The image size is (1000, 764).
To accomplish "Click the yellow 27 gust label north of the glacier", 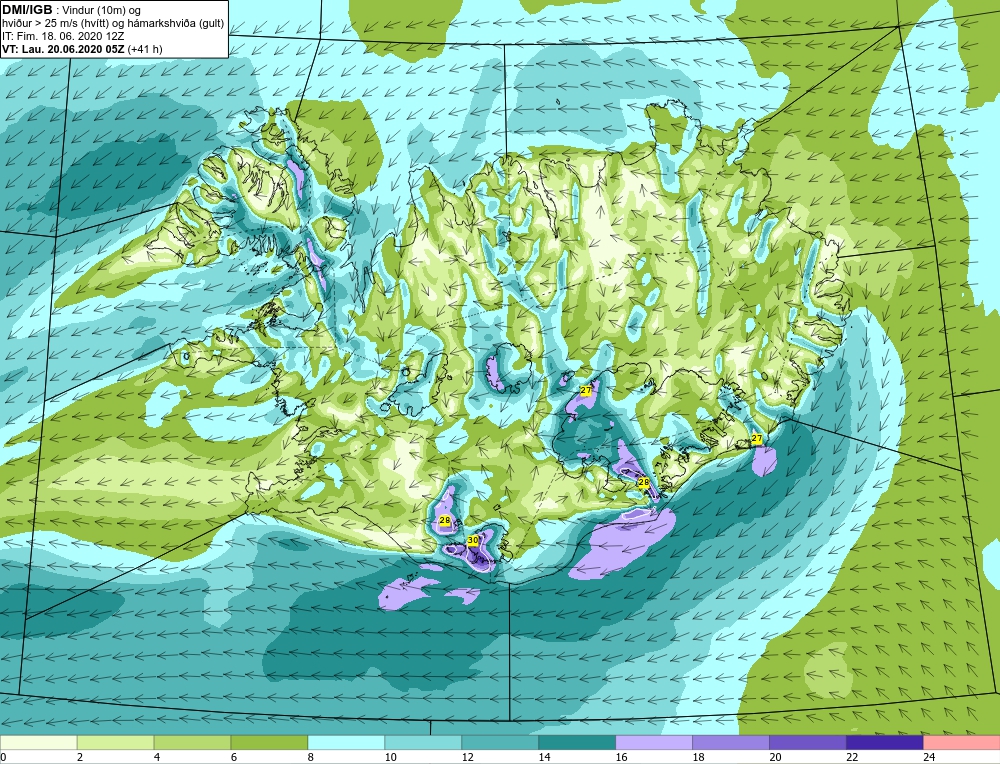I will 585,390.
